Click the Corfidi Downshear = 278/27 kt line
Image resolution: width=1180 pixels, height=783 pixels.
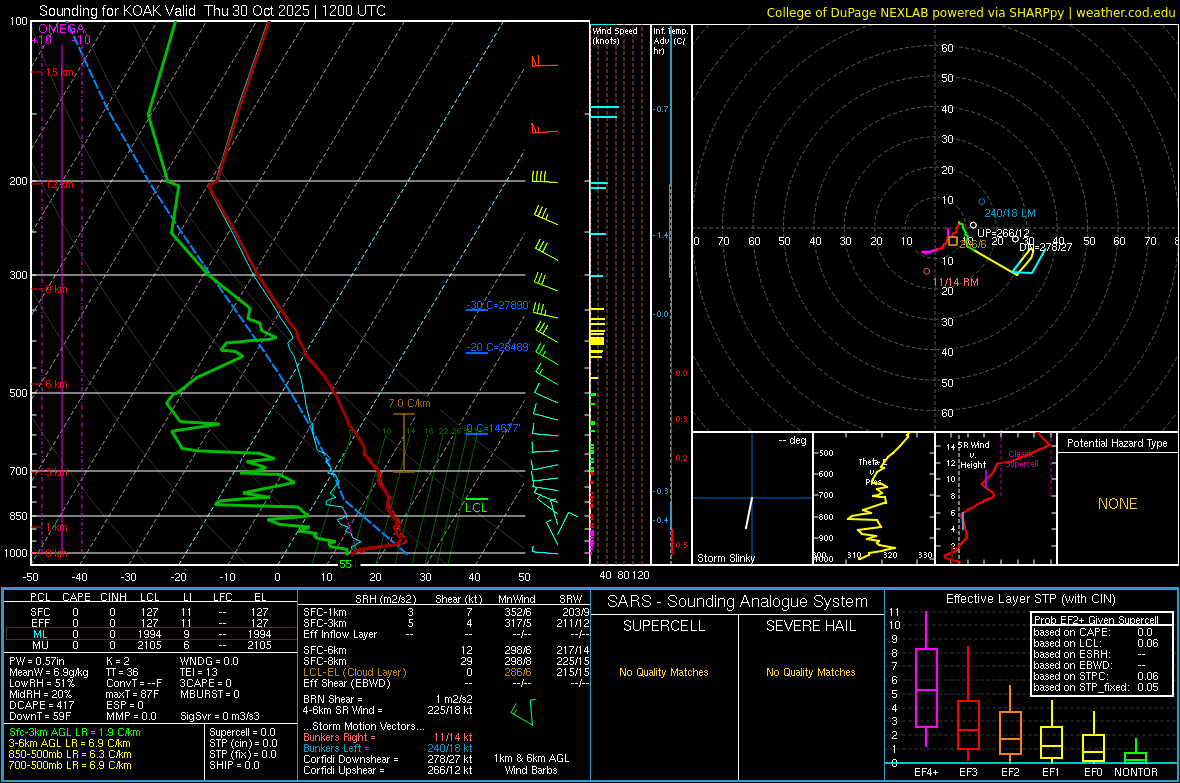tap(388, 759)
